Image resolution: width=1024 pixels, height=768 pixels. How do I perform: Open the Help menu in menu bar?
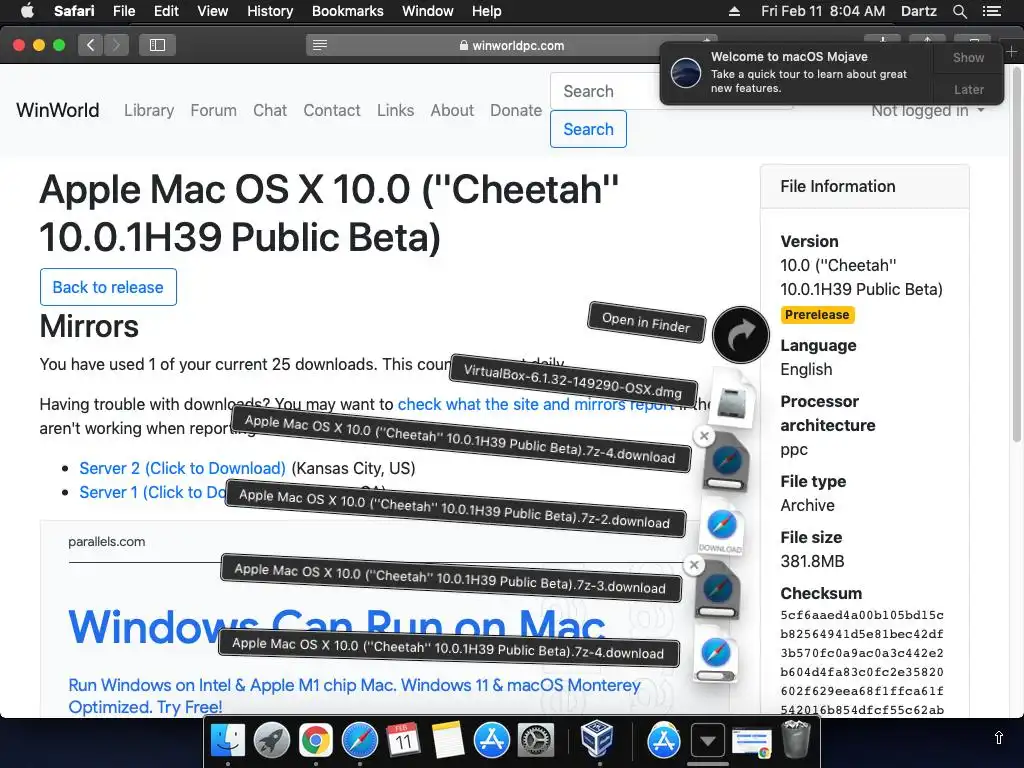coord(487,11)
